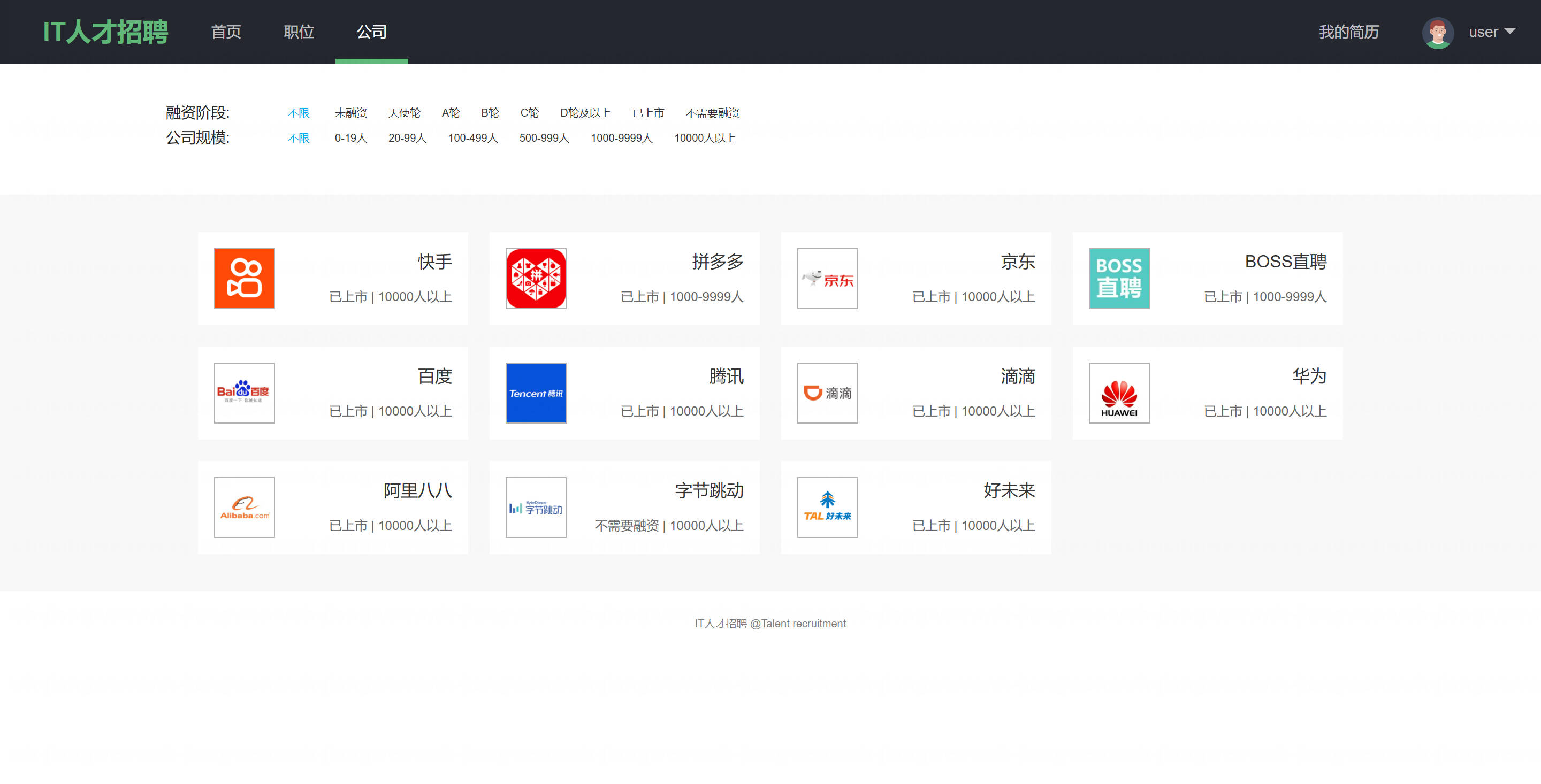
Task: Open the 滴滴 company name
Action: click(1018, 376)
